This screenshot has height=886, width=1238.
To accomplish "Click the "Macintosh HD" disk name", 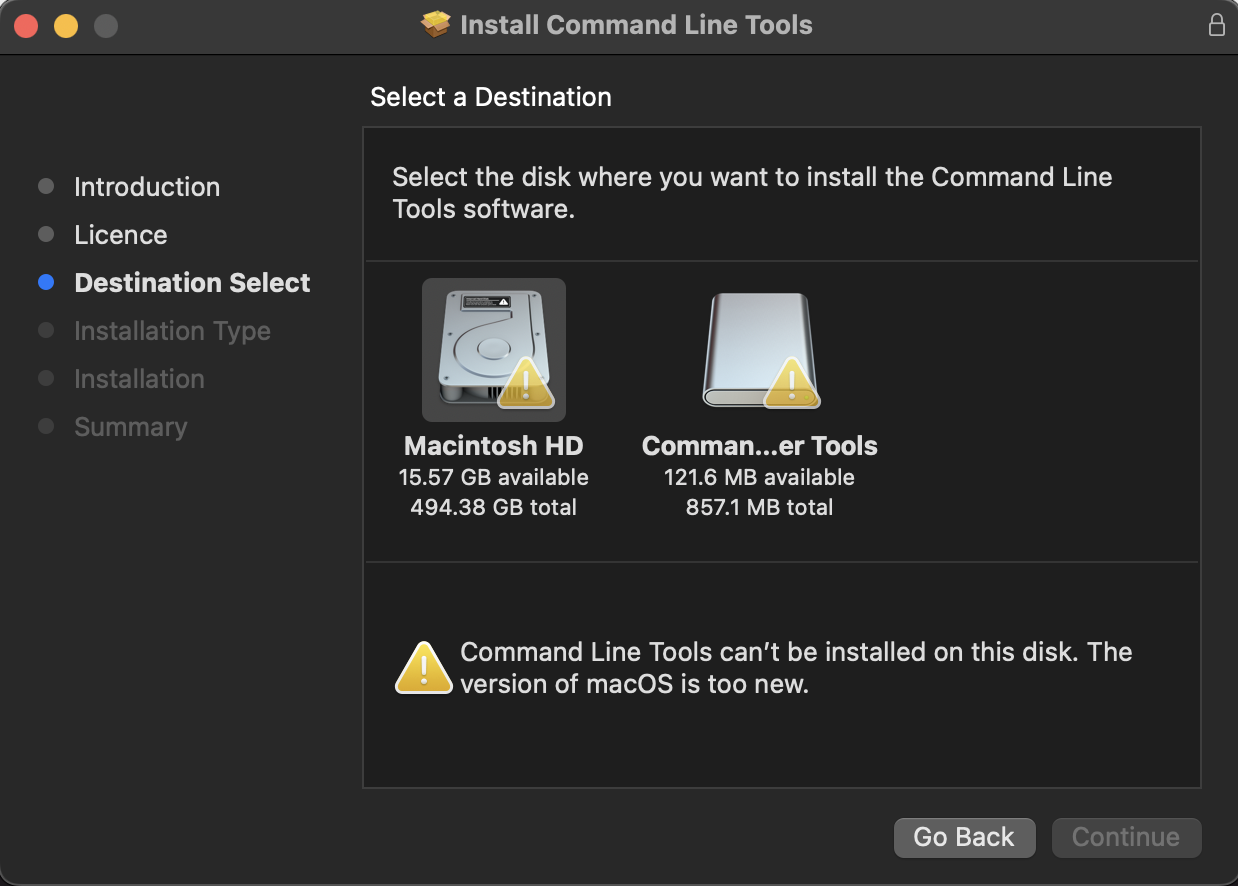I will [494, 446].
